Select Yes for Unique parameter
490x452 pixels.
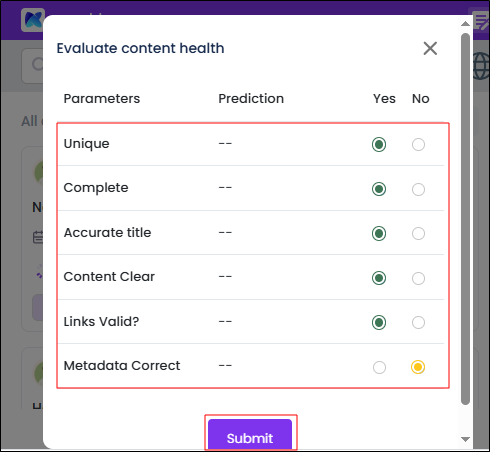pos(379,145)
